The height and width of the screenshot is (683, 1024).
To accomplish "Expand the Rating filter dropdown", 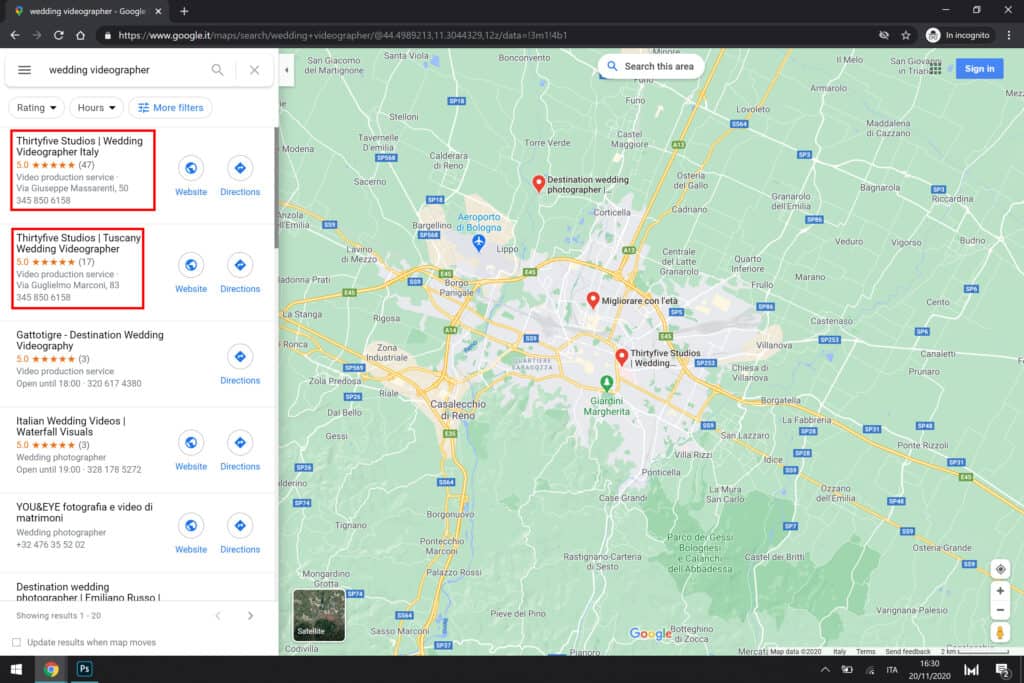I will 37,108.
